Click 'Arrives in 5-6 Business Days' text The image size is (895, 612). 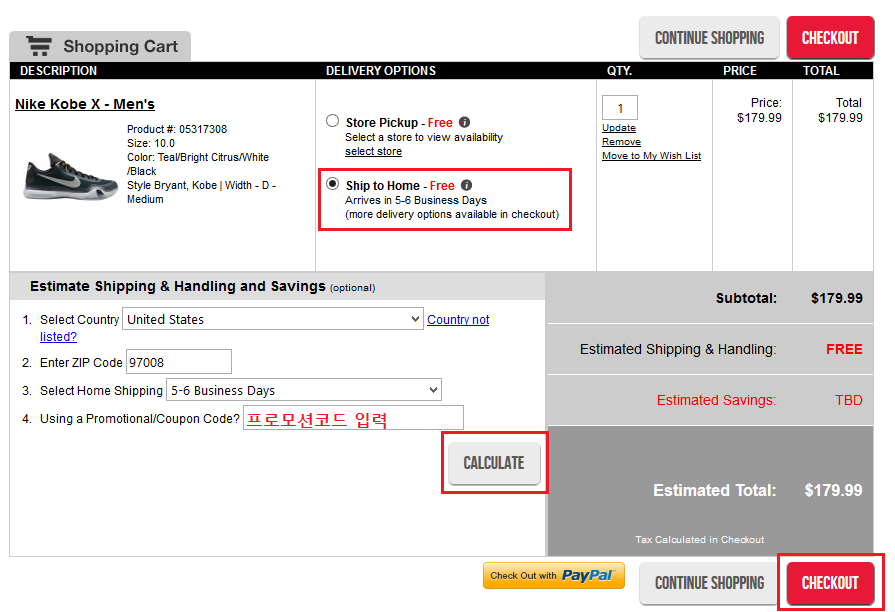coord(416,200)
